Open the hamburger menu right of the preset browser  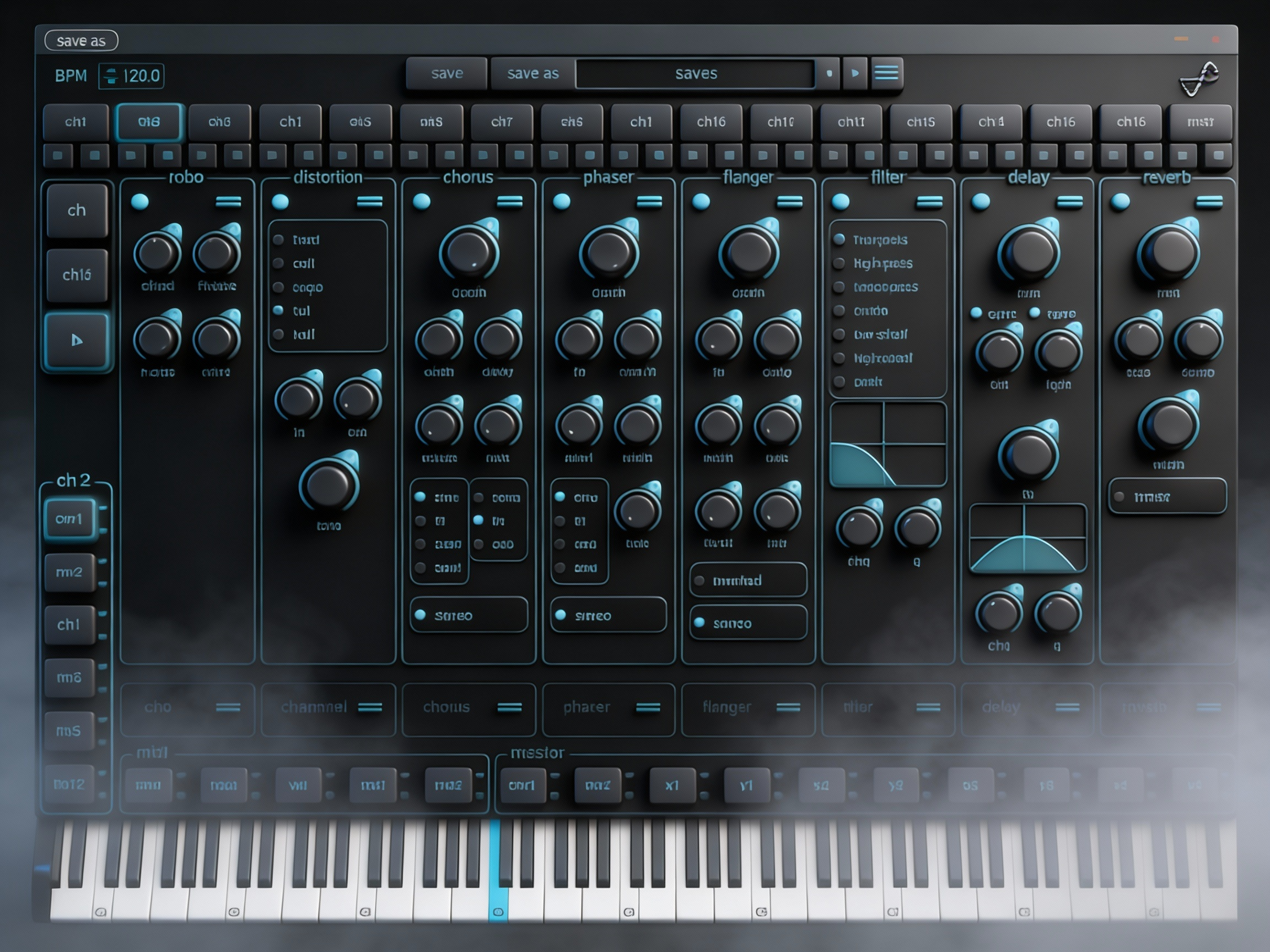pos(886,73)
